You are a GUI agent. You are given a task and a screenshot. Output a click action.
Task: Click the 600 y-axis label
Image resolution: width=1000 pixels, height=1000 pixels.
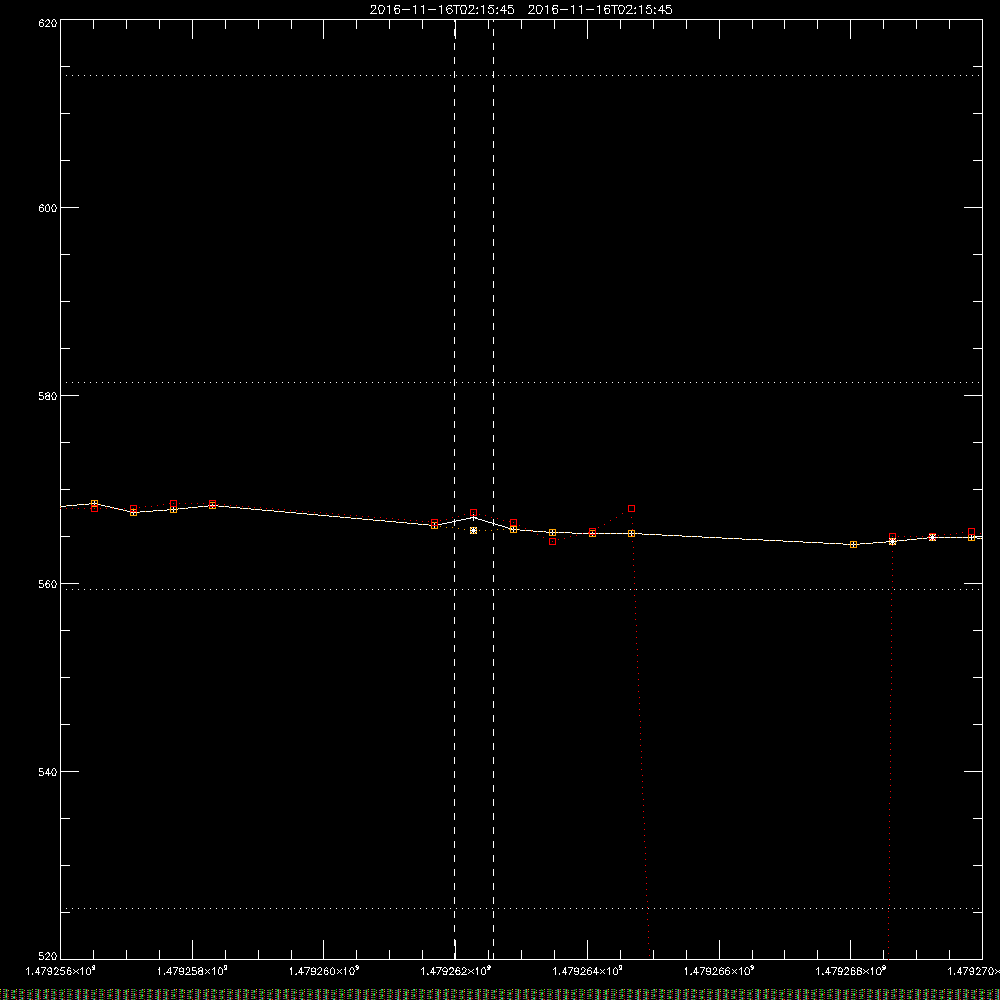(x=48, y=208)
